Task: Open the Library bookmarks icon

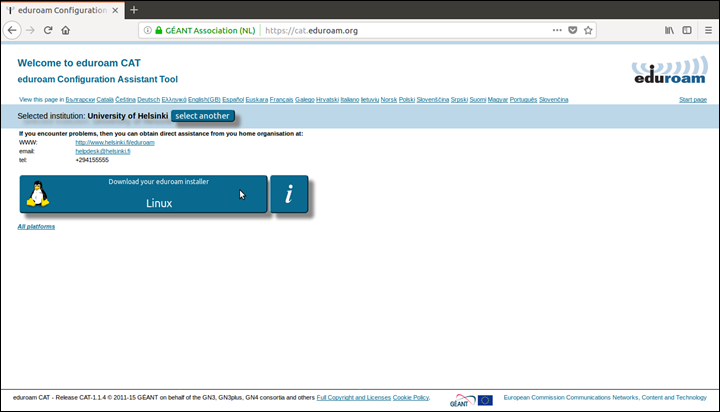Action: pos(669,30)
